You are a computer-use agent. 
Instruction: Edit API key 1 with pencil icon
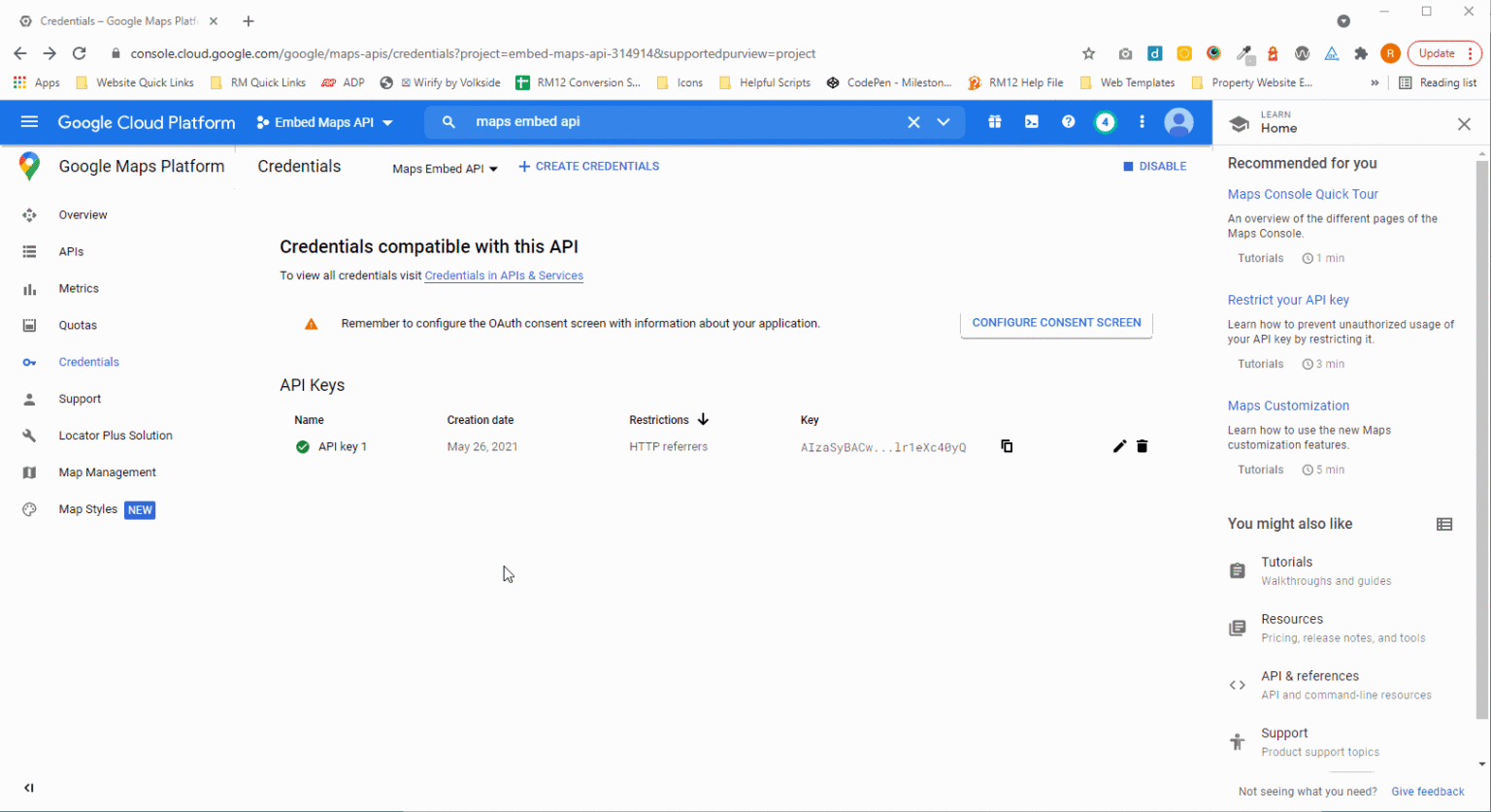click(x=1119, y=446)
